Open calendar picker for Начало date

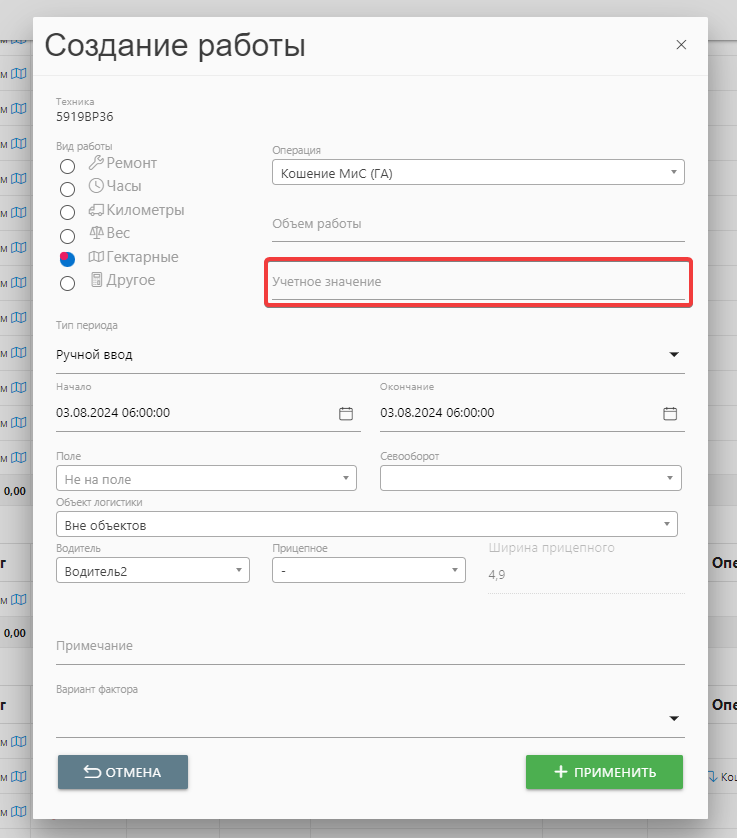coord(346,413)
